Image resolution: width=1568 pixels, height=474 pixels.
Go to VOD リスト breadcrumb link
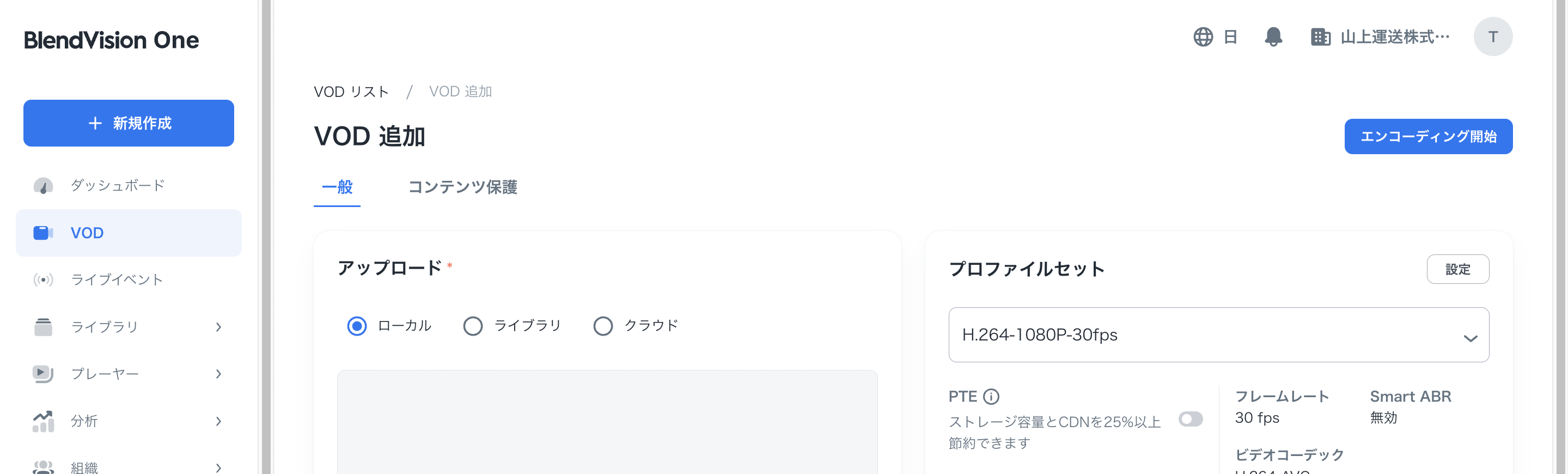(x=351, y=92)
